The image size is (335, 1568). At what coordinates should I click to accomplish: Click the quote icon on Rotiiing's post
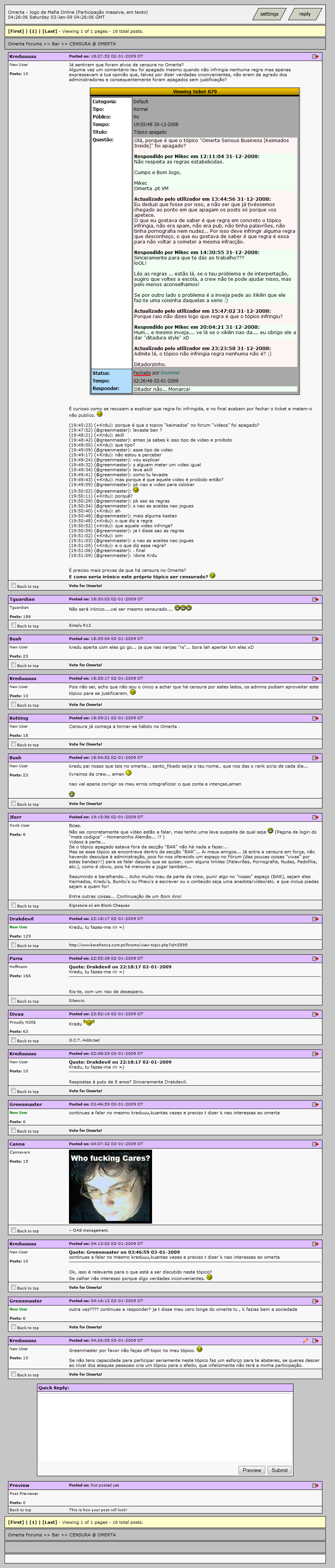click(x=315, y=718)
